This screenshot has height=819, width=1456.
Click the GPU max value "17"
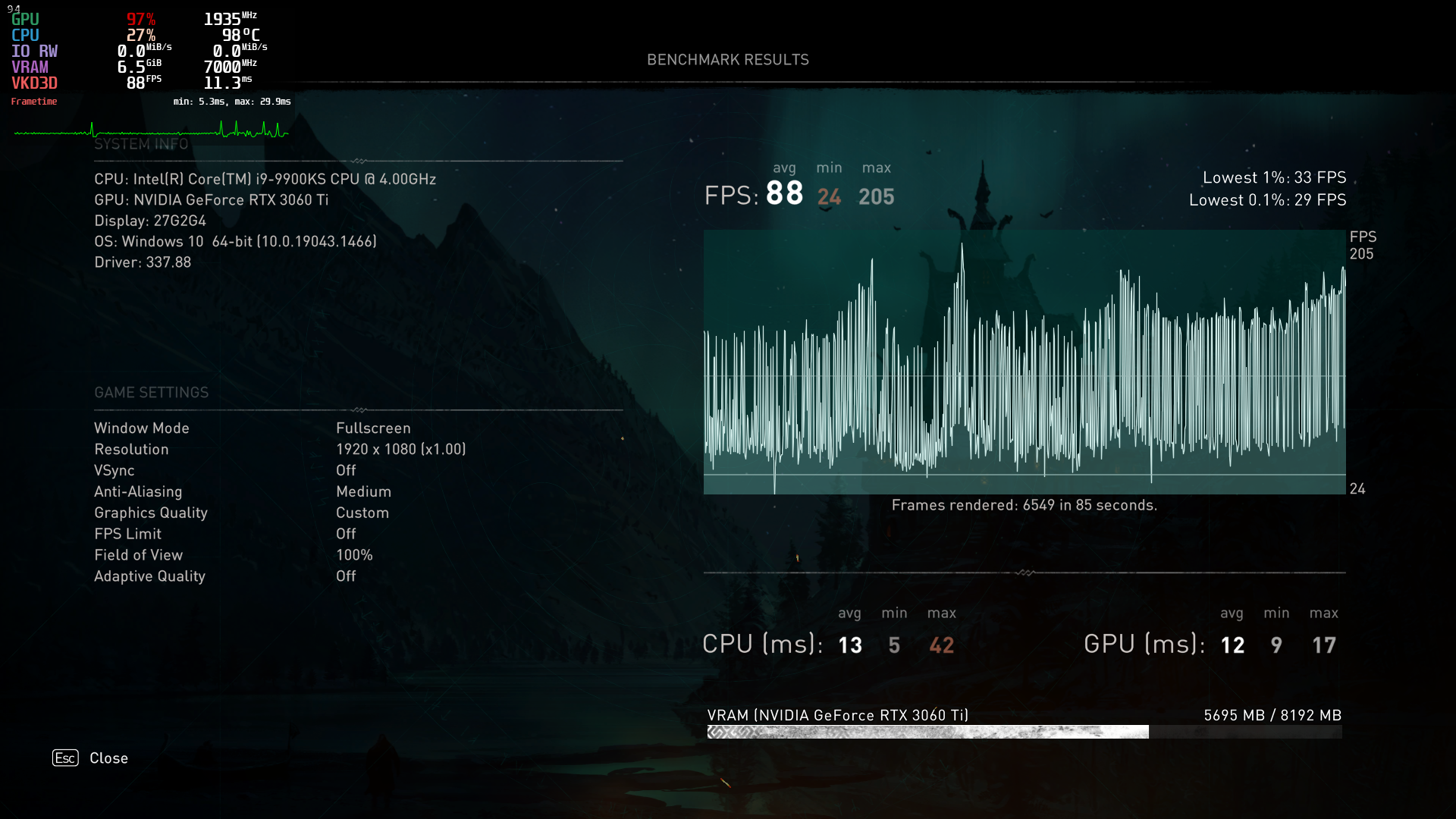point(1324,645)
